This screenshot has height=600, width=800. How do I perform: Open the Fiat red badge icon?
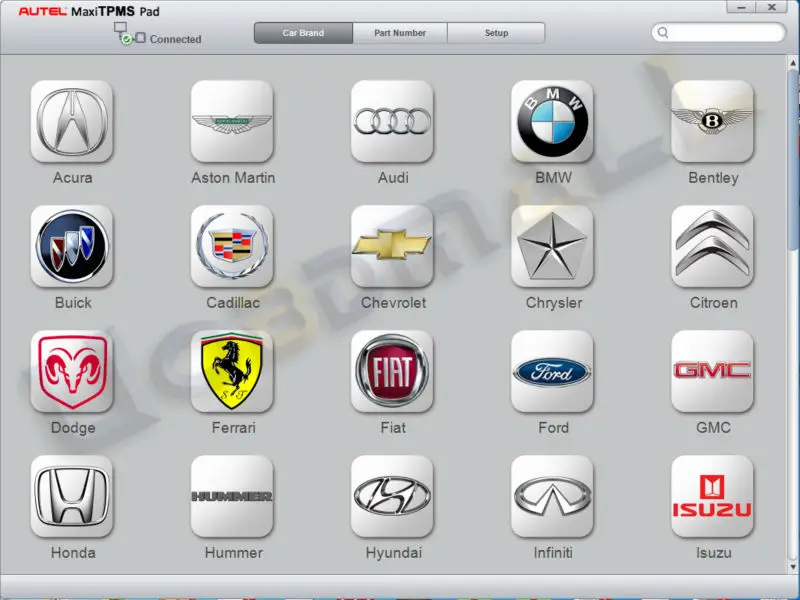coord(392,371)
